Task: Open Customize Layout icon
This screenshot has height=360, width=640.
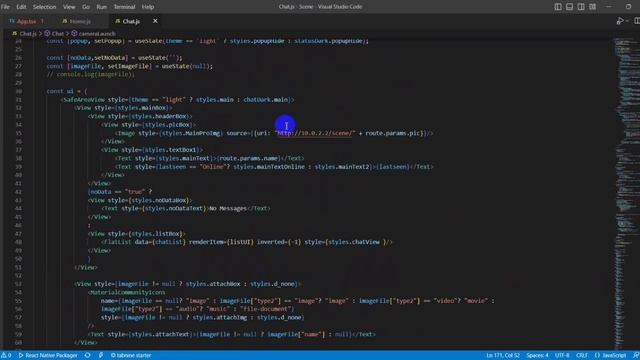Action: 593,7
